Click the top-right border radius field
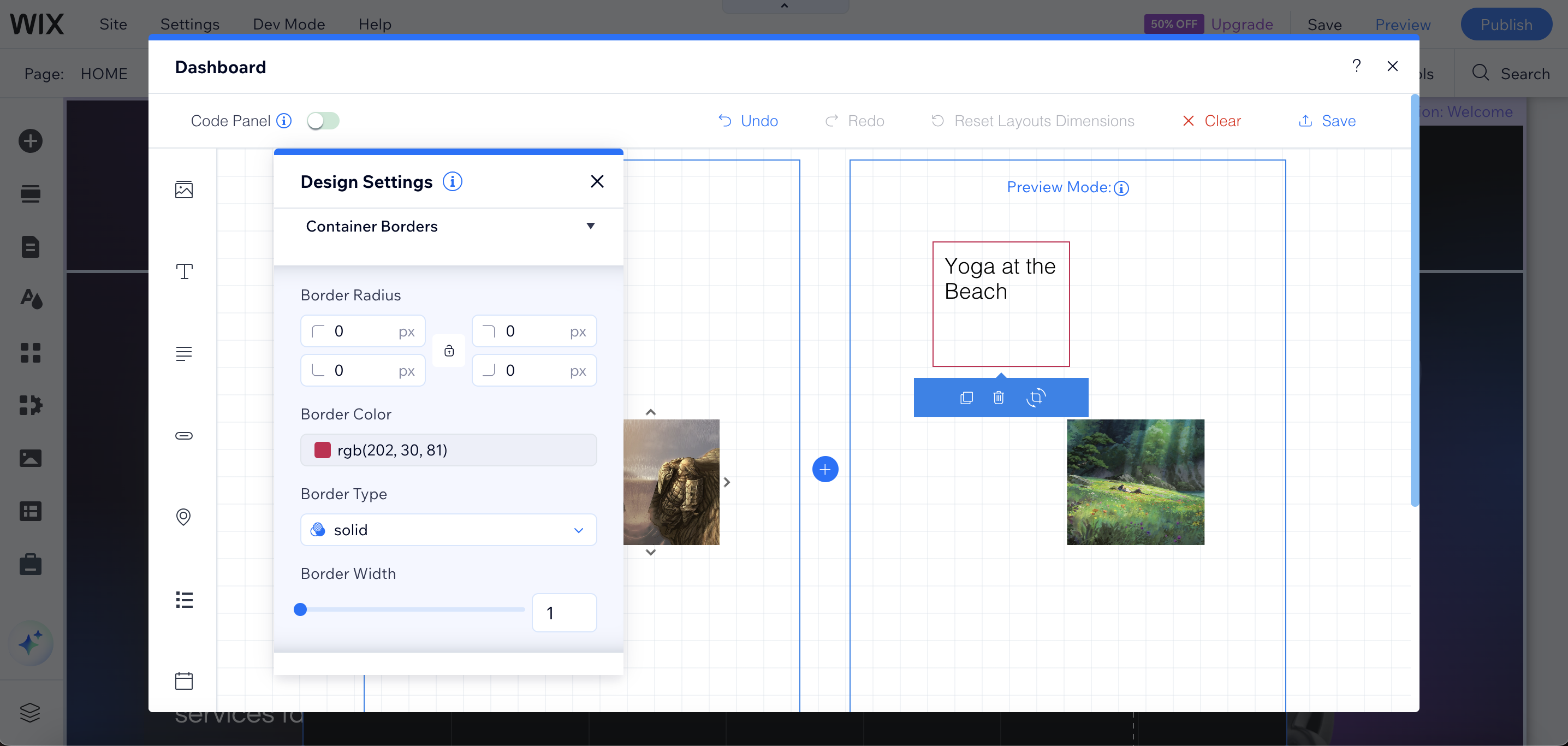 tap(534, 331)
